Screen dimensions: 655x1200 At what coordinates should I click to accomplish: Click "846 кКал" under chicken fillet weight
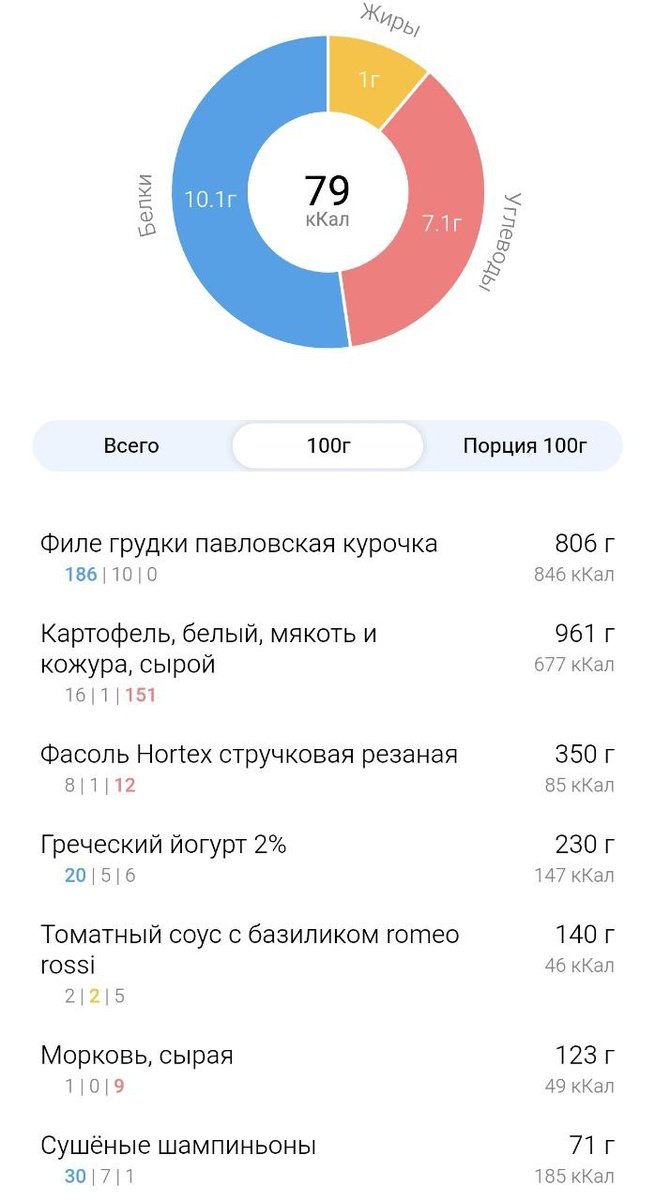(573, 573)
